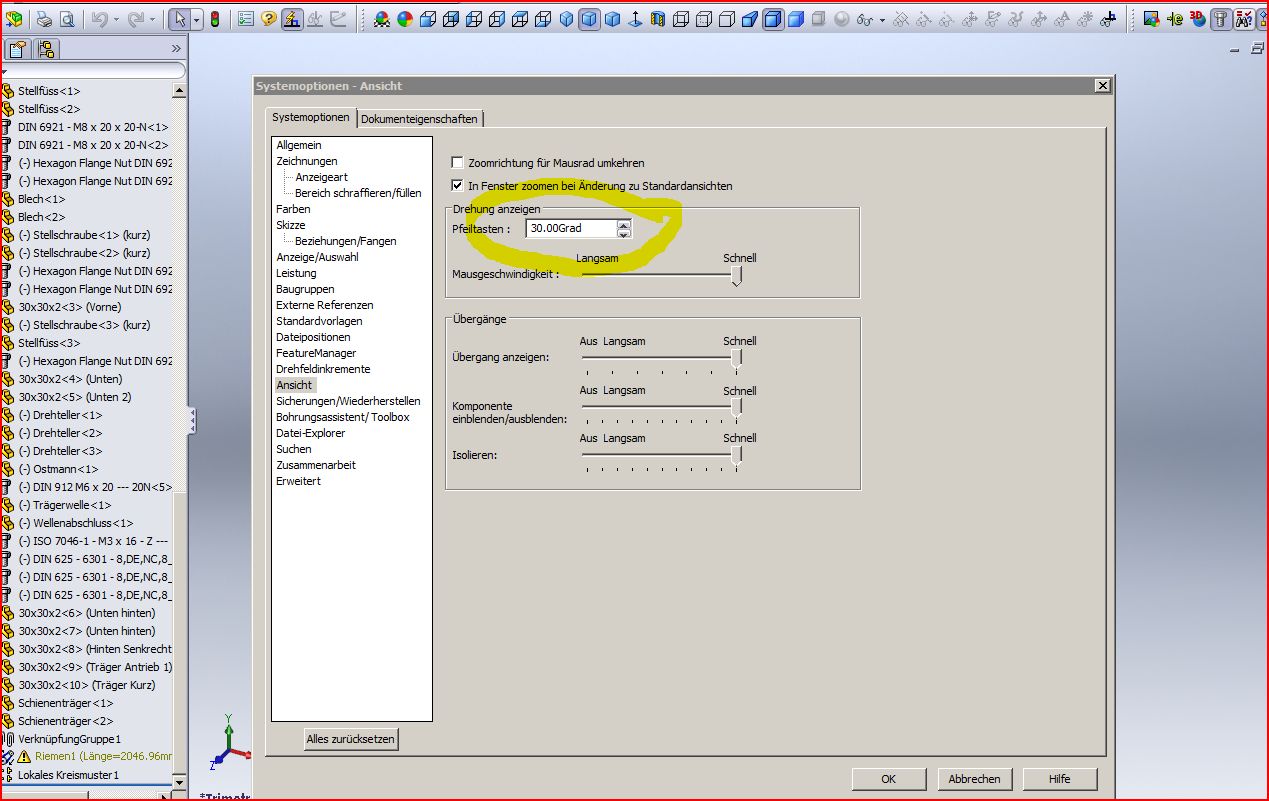The width and height of the screenshot is (1269, 801).
Task: Select 'Anzeige/Auswahl' options category
Action: coord(317,257)
